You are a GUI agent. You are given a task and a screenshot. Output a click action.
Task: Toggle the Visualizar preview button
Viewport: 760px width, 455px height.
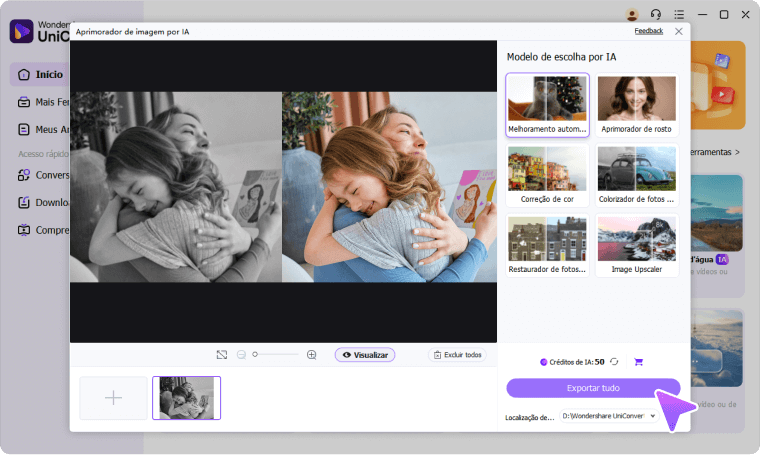click(365, 355)
